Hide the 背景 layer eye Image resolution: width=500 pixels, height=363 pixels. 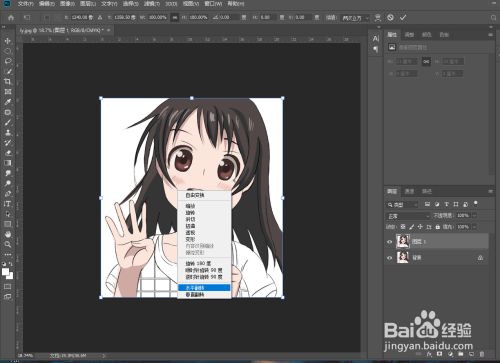[389, 258]
